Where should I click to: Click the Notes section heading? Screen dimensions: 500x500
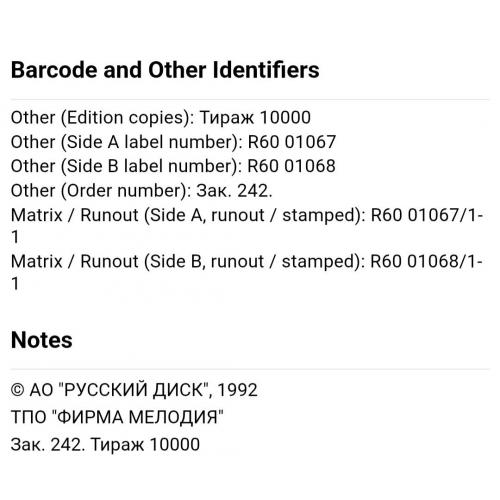(x=42, y=340)
